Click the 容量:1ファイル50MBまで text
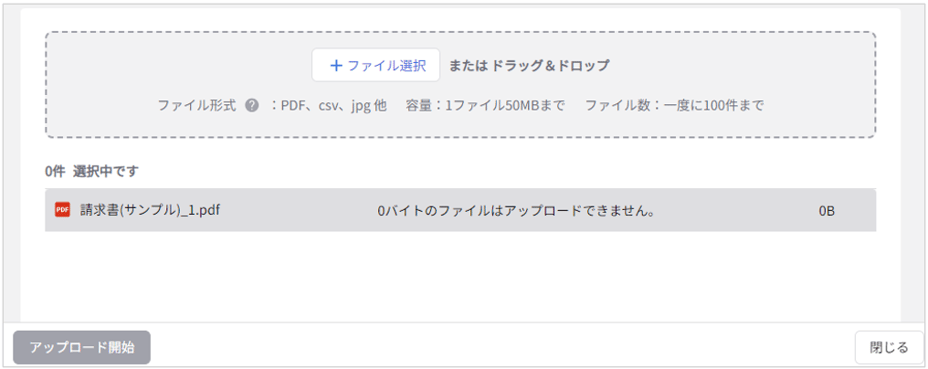The width and height of the screenshot is (928, 369). 485,106
